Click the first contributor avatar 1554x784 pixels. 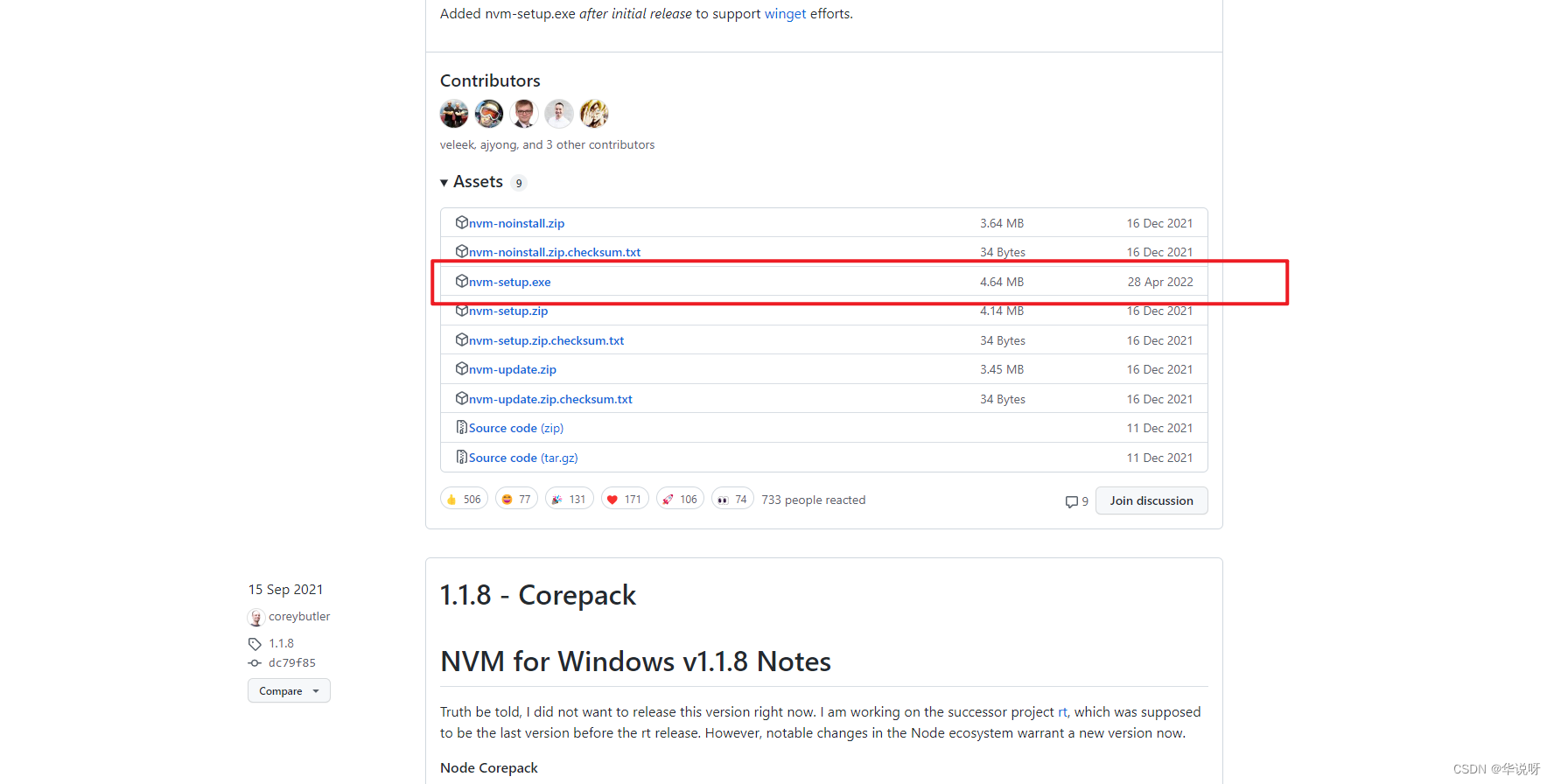(454, 114)
